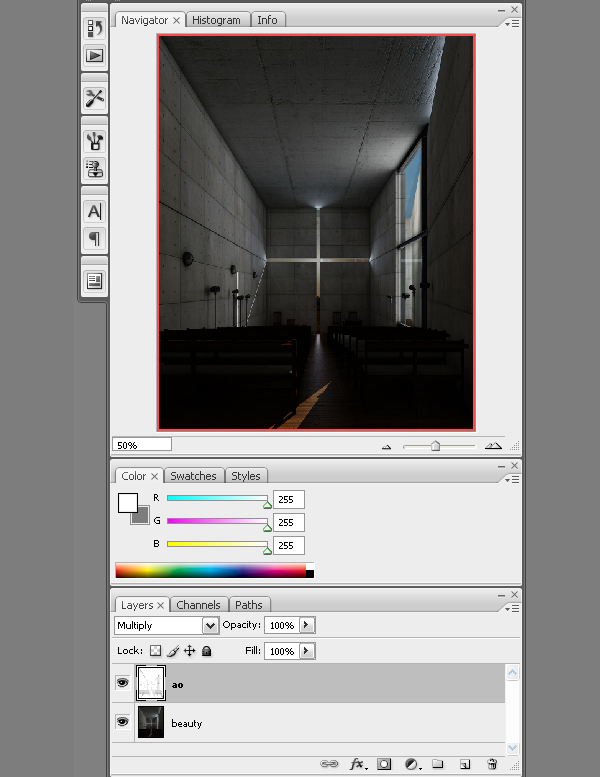Open the Clone Source panel icon

(x=94, y=168)
